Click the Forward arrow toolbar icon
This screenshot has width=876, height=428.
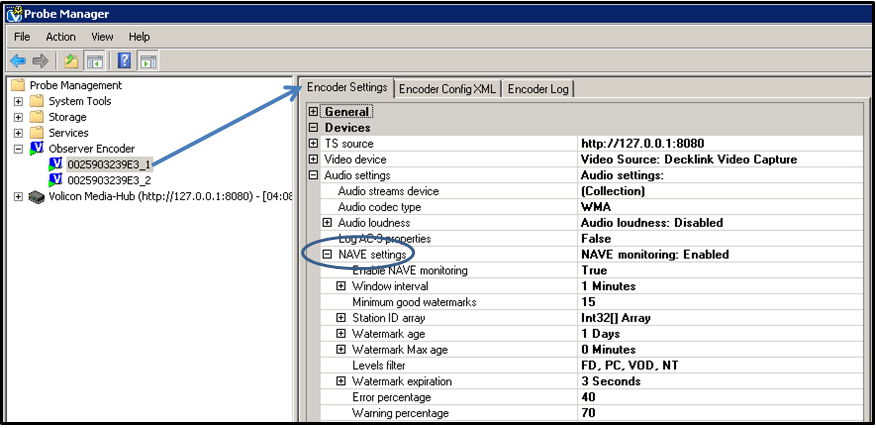coord(40,61)
